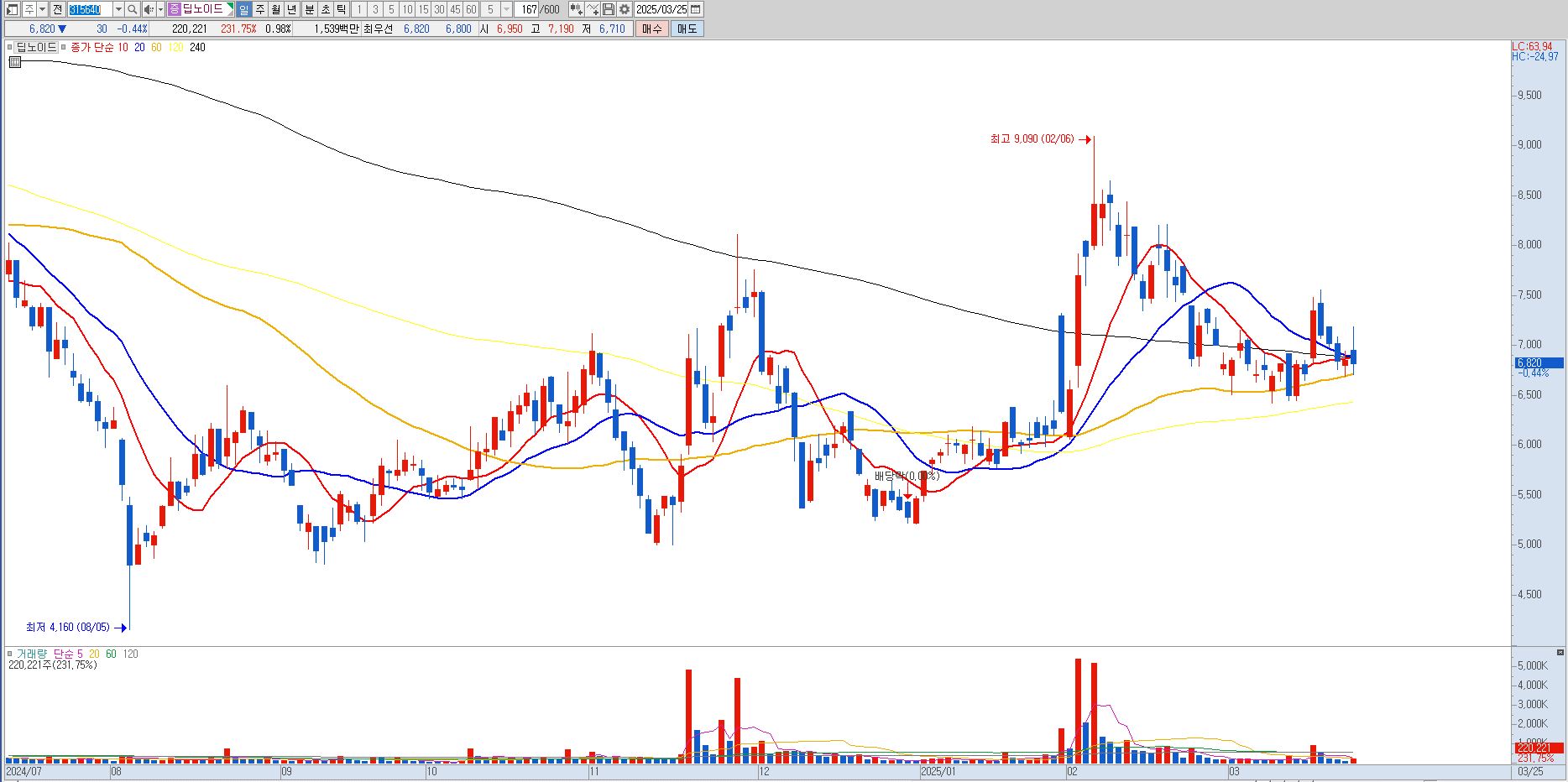Screen dimensions: 1568x782
Task: Select the 10 minute interval button
Action: (x=407, y=9)
